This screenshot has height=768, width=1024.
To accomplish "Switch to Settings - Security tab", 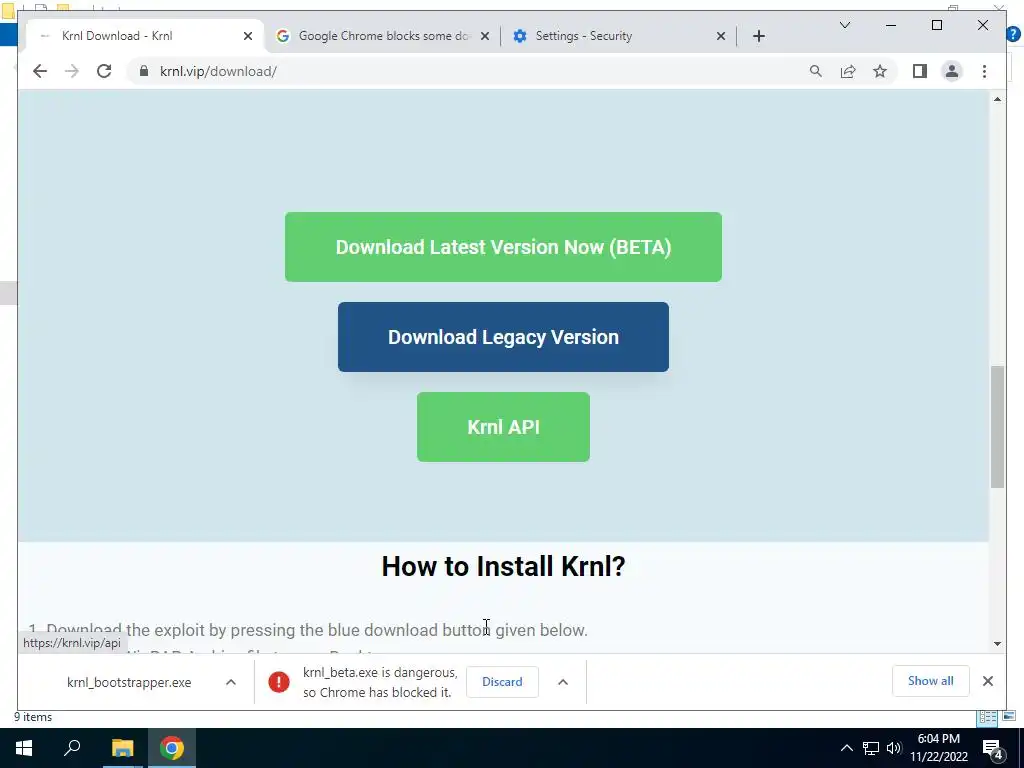I will coord(619,36).
